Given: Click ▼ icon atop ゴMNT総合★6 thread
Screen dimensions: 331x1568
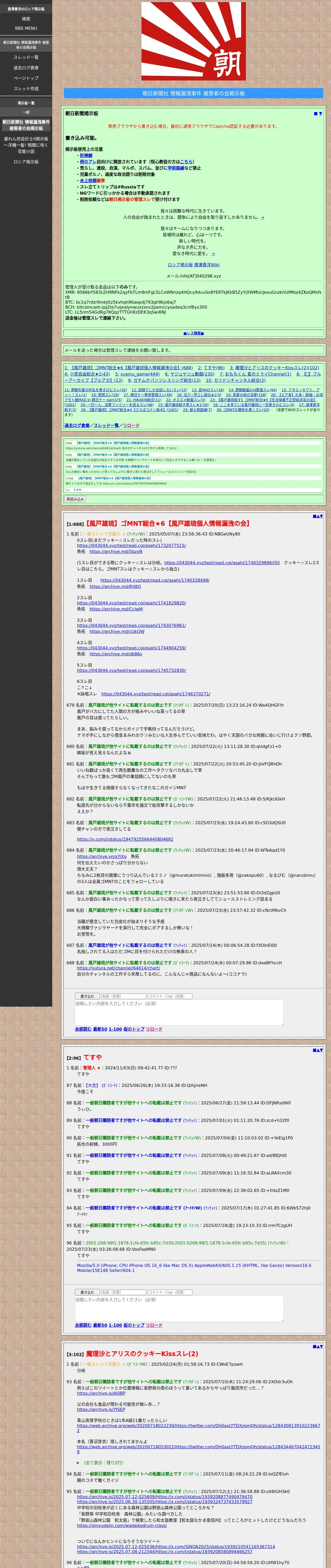Looking at the screenshot, I should pos(321,516).
